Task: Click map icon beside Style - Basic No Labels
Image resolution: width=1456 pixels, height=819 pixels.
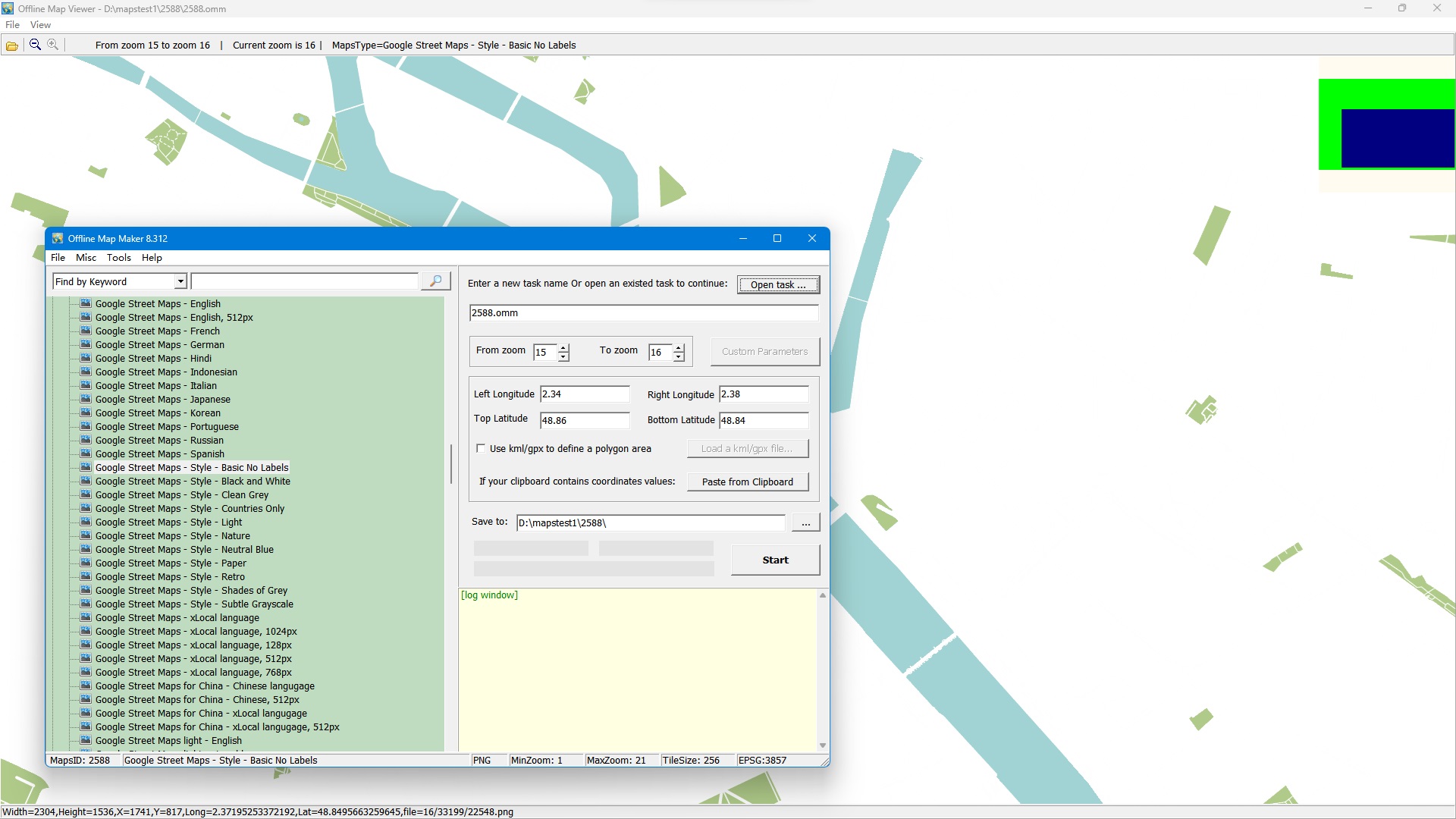Action: click(86, 467)
